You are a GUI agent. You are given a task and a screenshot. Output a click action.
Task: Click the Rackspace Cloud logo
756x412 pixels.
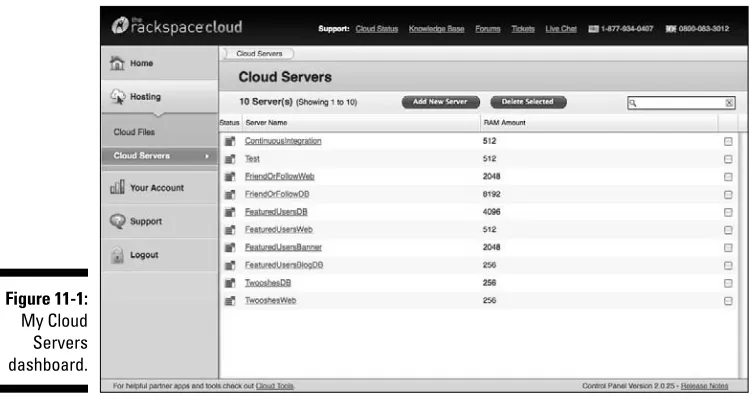[177, 26]
